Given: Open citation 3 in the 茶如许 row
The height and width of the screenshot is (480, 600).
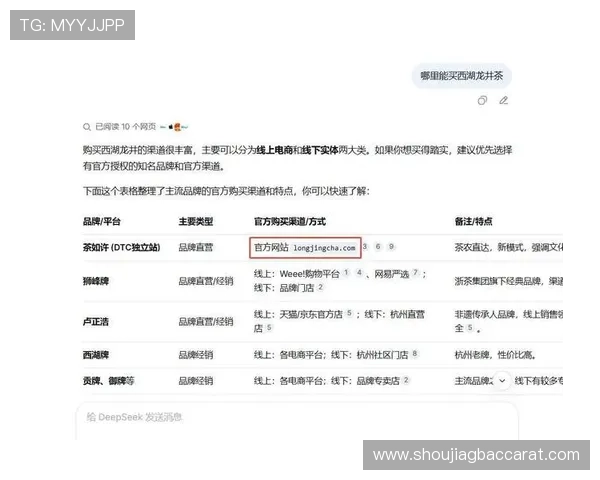Looking at the screenshot, I should point(365,247).
